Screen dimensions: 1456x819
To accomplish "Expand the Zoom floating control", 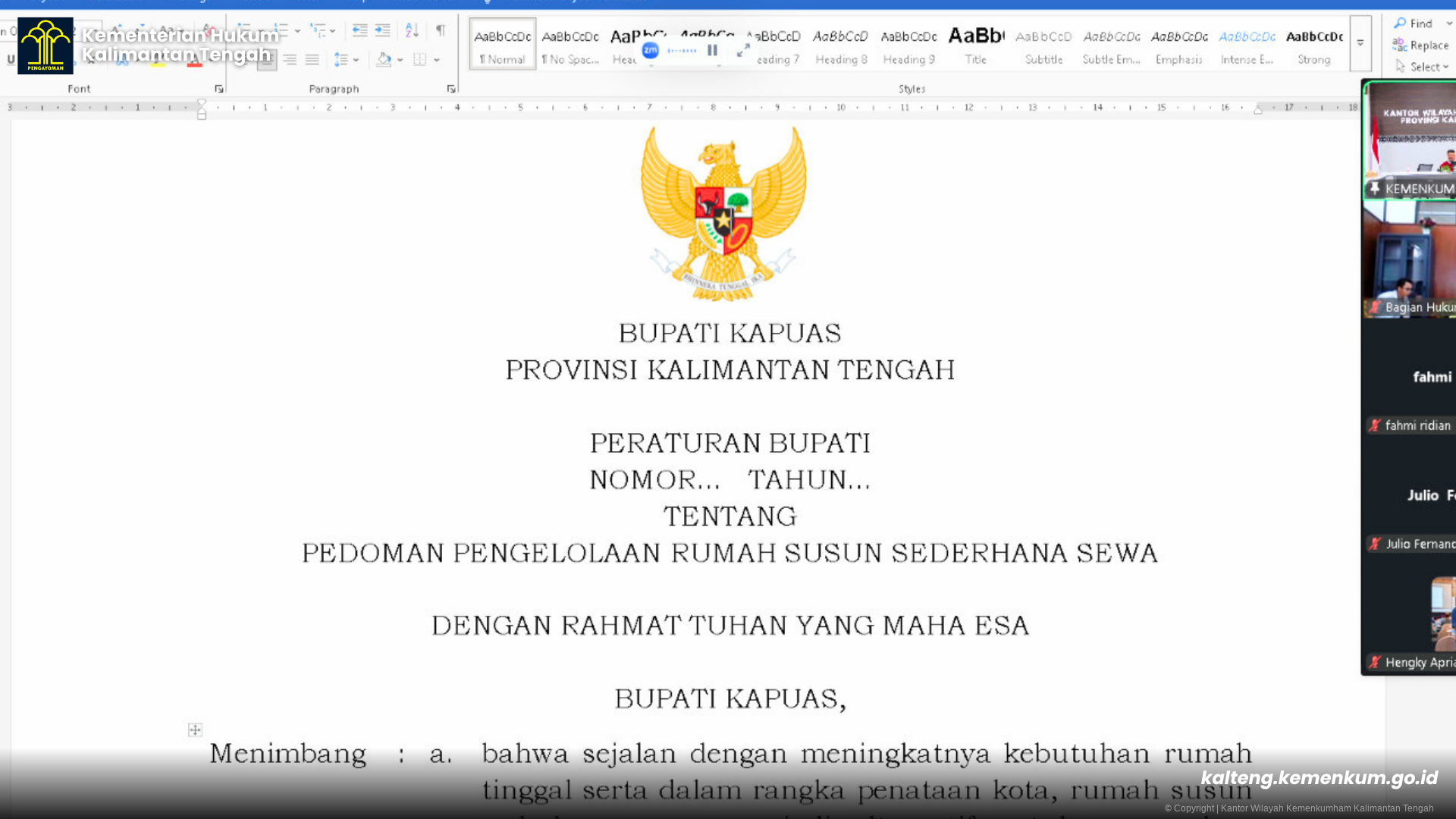I will pyautogui.click(x=743, y=50).
